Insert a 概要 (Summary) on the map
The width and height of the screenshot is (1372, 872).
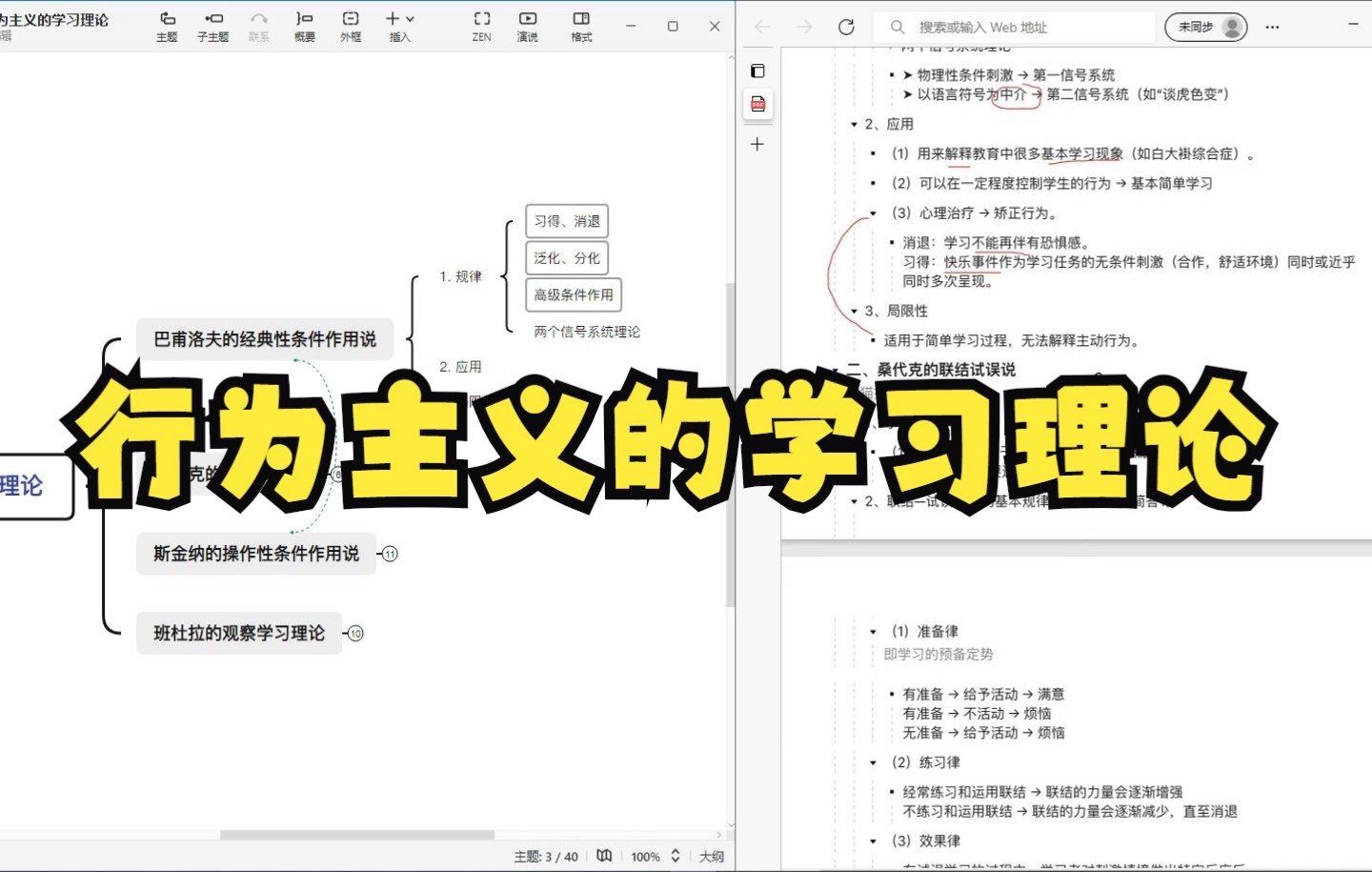(x=304, y=26)
